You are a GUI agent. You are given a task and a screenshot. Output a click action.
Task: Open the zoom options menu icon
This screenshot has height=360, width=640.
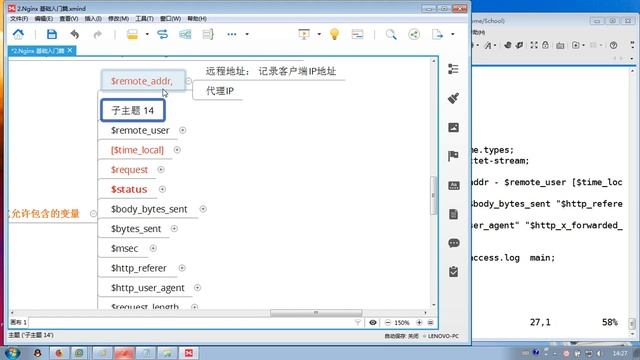coord(430,322)
